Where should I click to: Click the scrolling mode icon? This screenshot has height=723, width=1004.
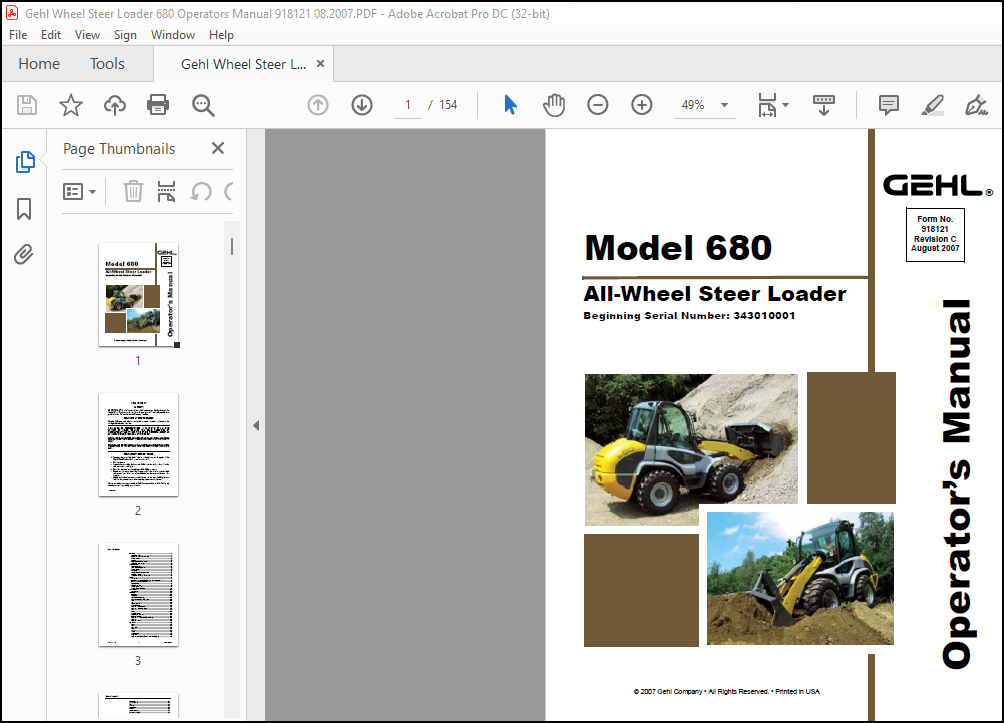click(x=823, y=105)
